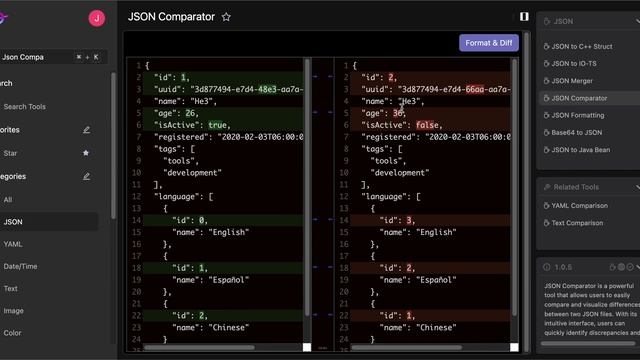Click "name": "Español" in right editor
Image resolution: width=640 pixels, height=360 pixels.
click(418, 280)
